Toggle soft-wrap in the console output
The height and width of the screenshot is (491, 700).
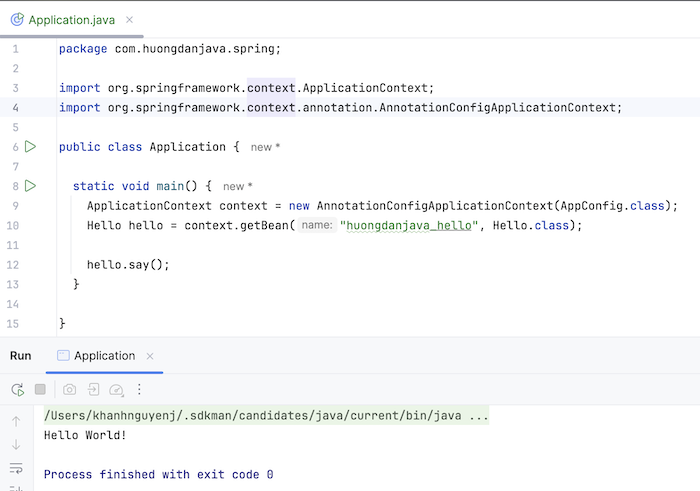point(16,468)
